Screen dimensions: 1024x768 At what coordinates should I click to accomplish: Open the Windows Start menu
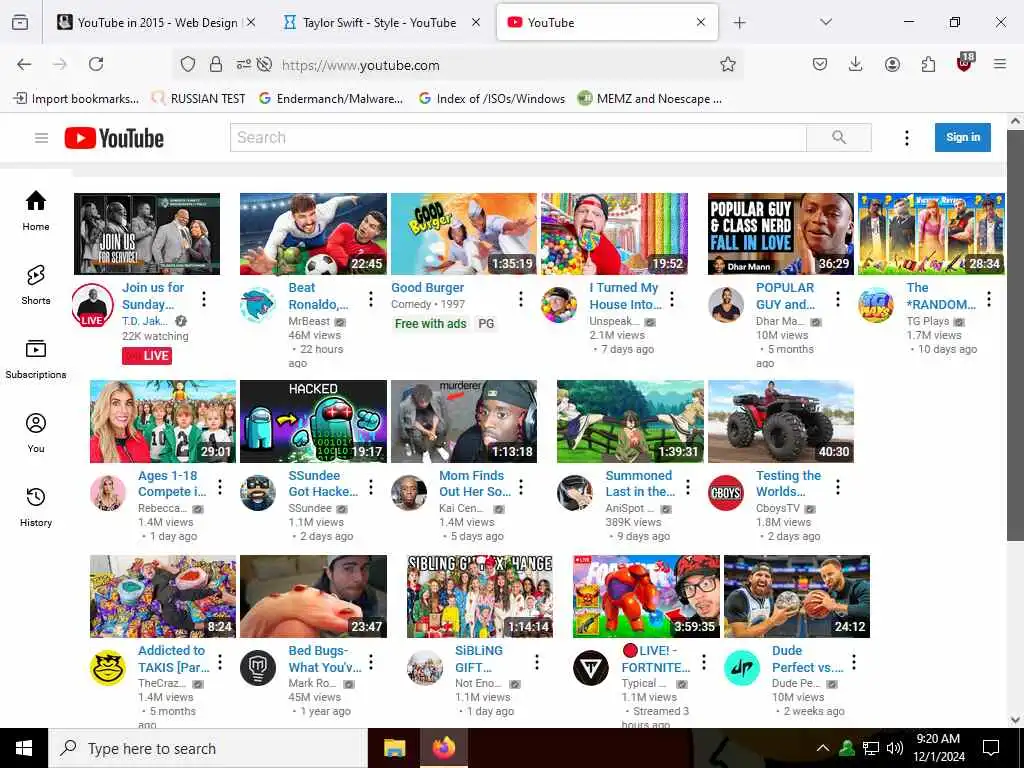point(24,748)
